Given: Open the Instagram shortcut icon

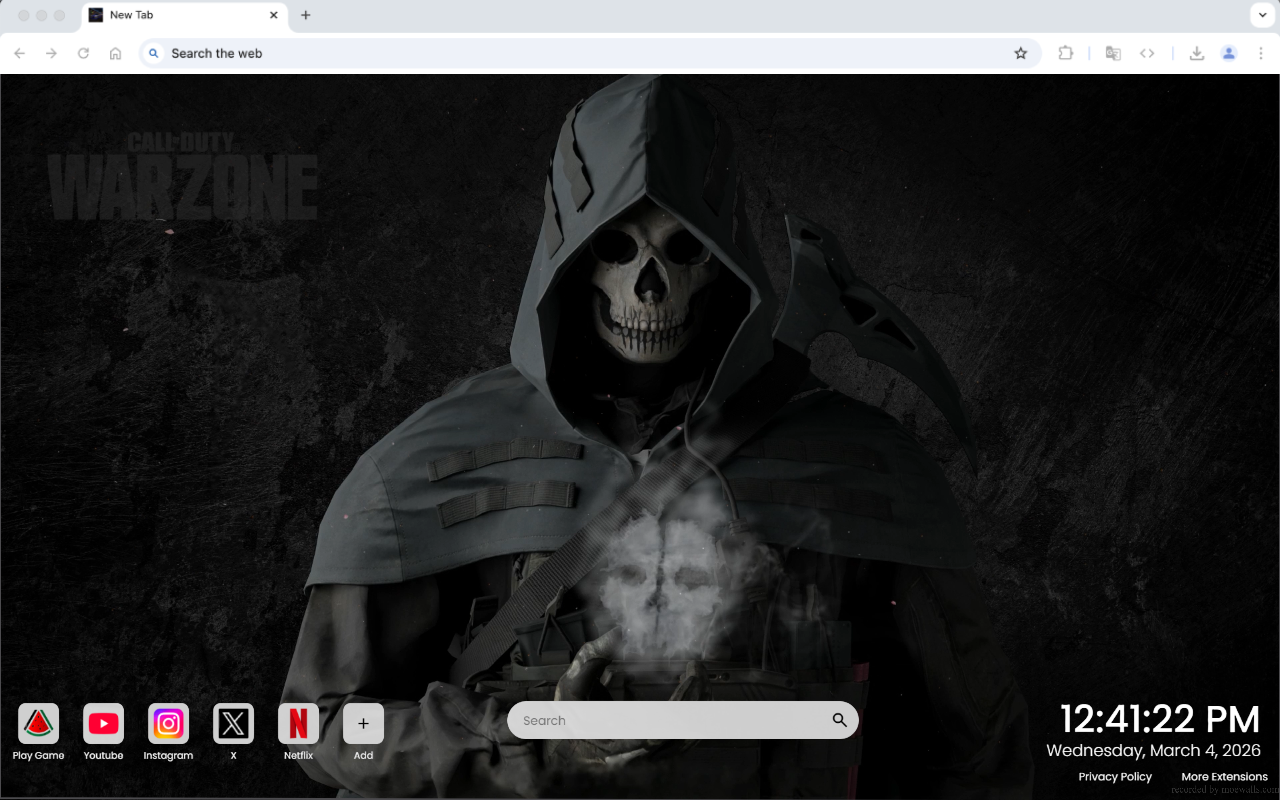Looking at the screenshot, I should [x=168, y=723].
